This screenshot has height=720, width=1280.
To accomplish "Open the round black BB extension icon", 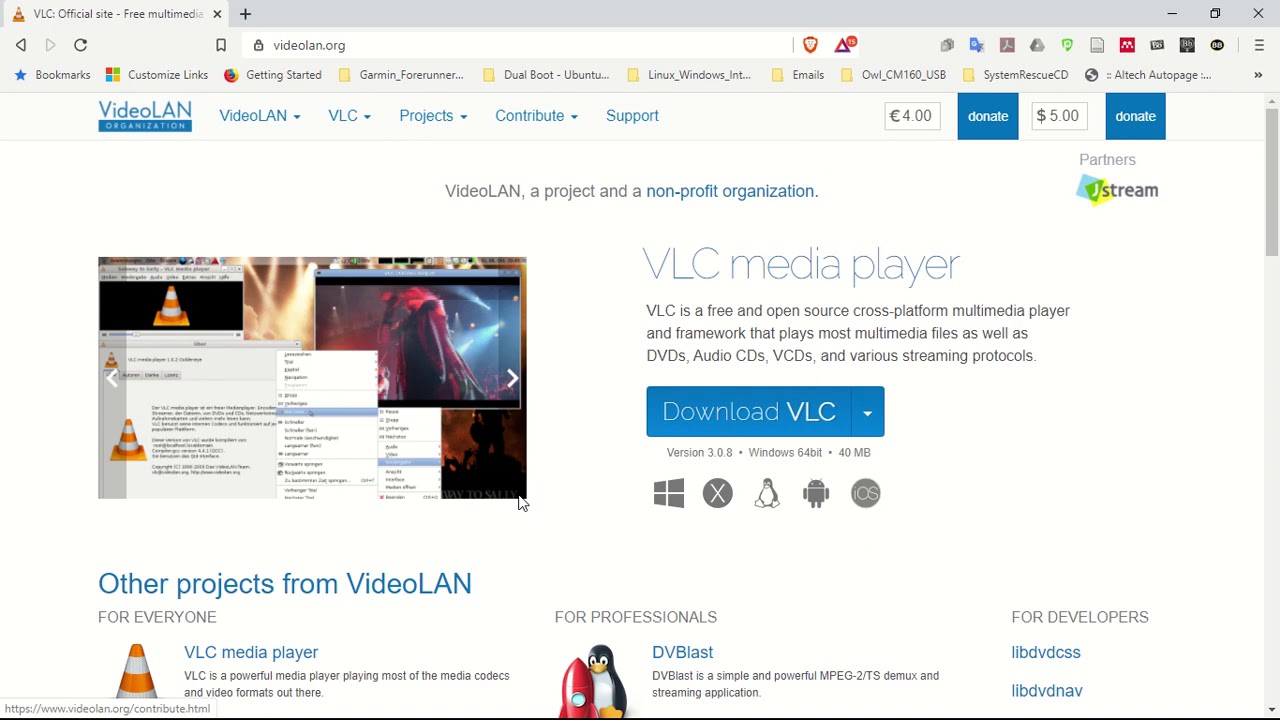I will 1217,45.
